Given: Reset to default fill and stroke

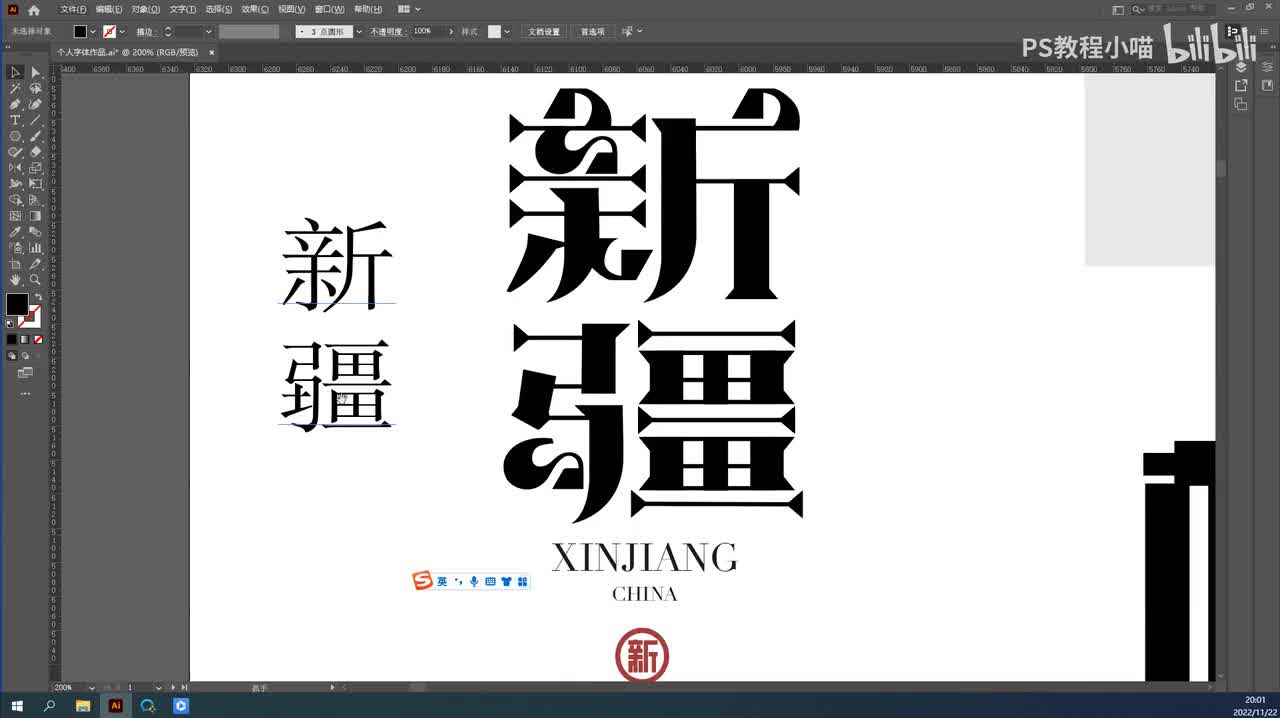Looking at the screenshot, I should [10, 323].
